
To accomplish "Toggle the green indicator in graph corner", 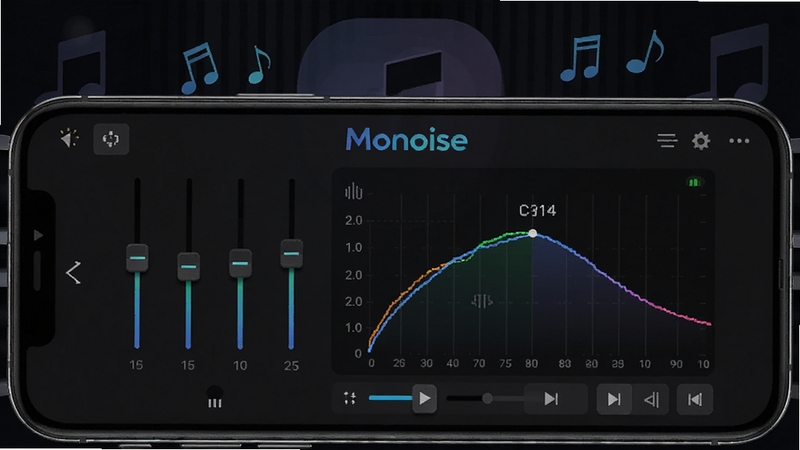I will (694, 182).
